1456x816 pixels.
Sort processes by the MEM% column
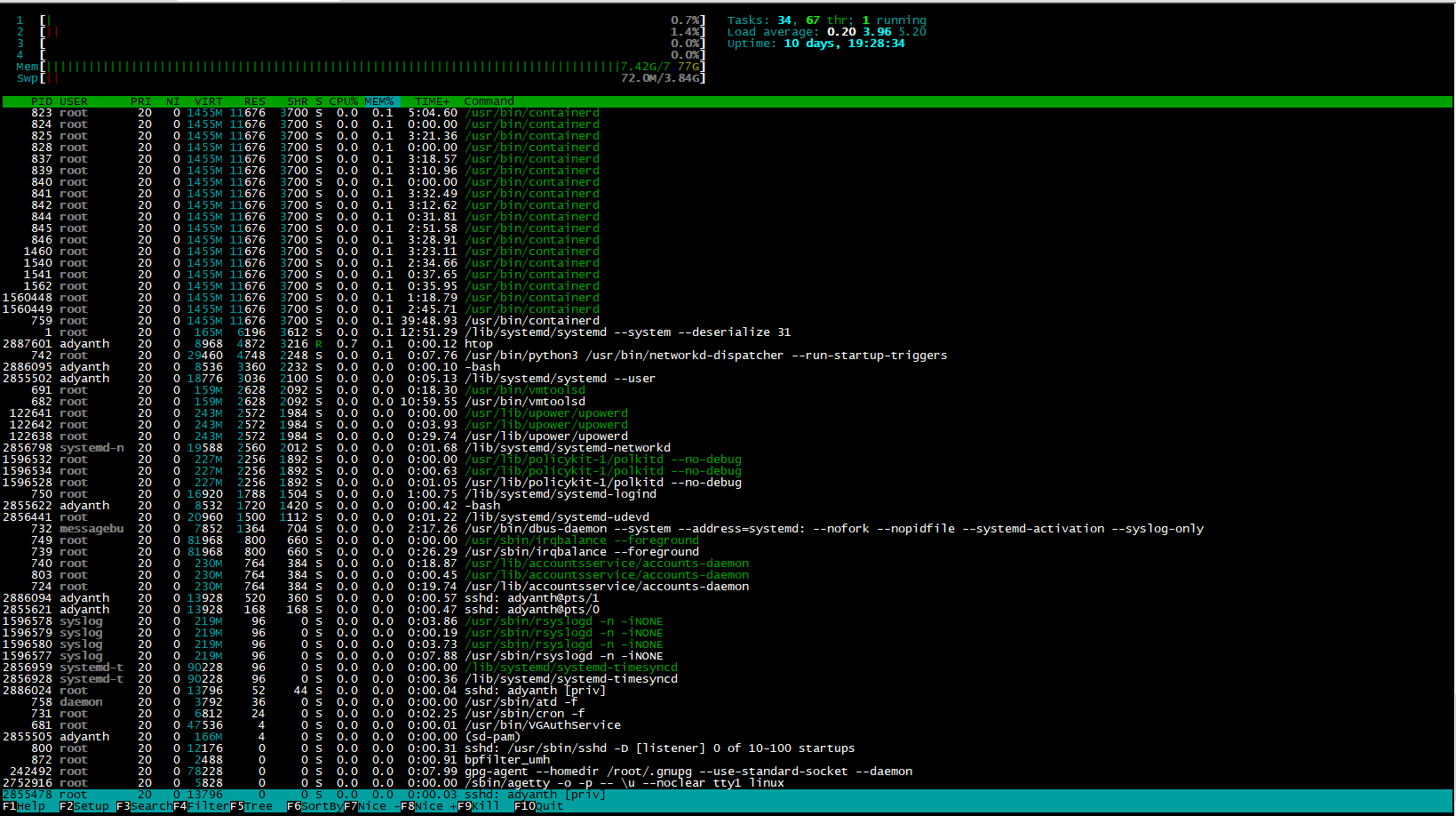tap(380, 100)
